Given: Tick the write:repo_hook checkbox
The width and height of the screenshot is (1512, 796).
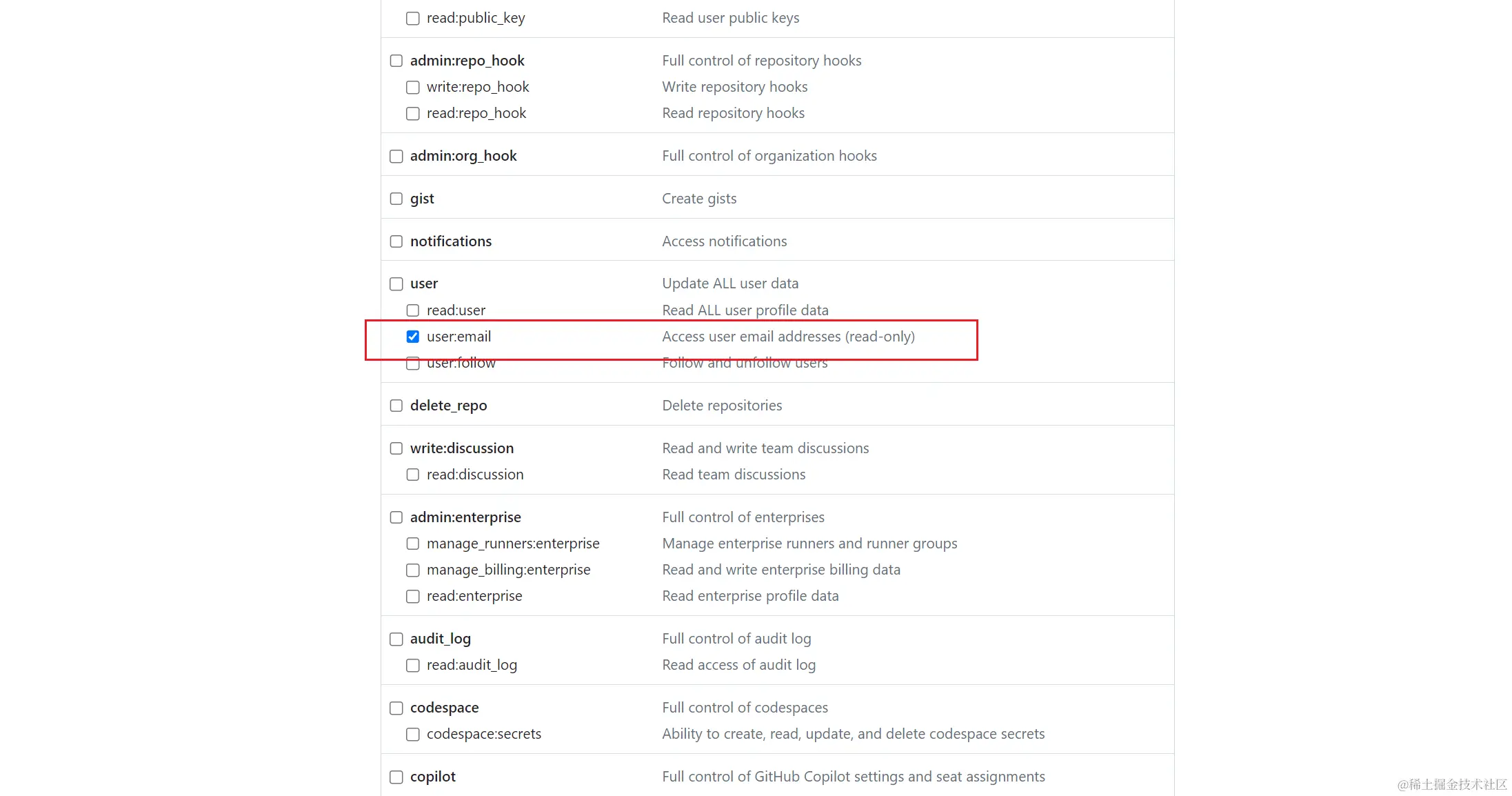Looking at the screenshot, I should tap(412, 88).
